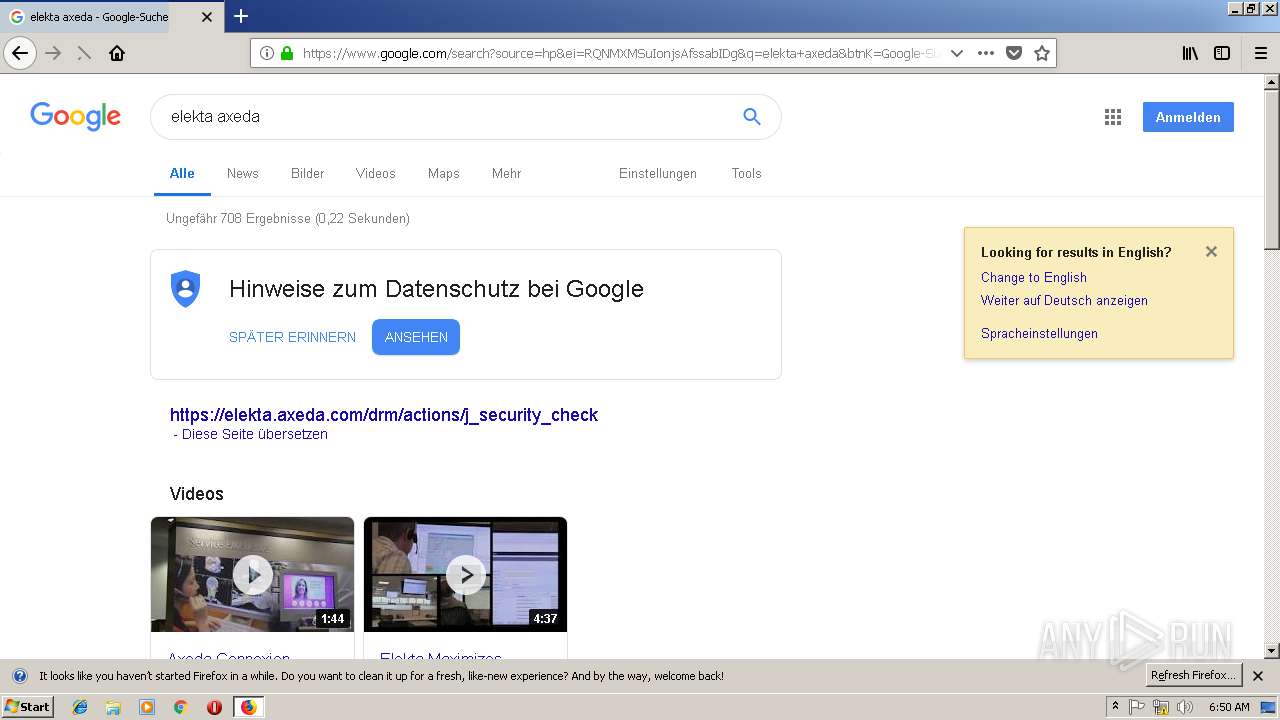Click Firefox taskbar button
The width and height of the screenshot is (1280, 720).
248,707
